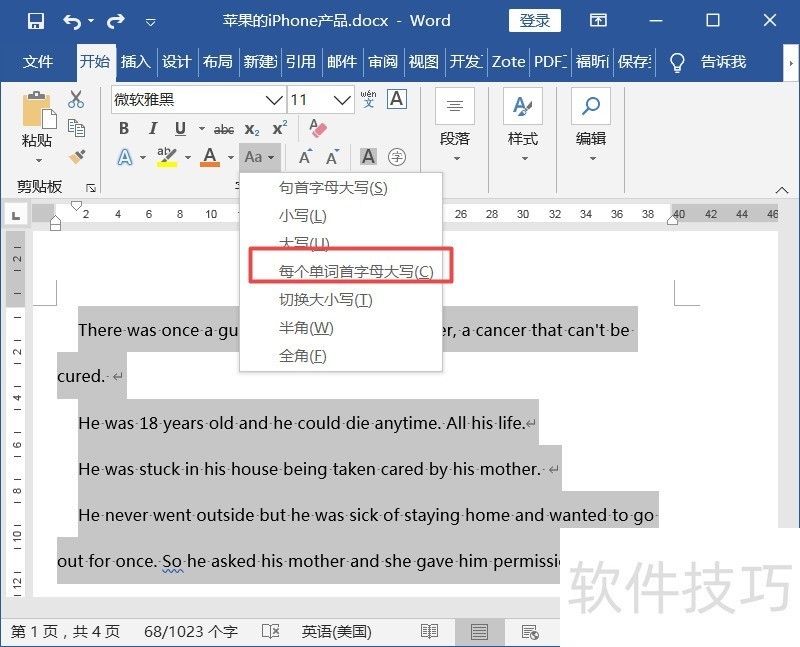
Task: Click the Clear Formatting eraser icon
Action: (x=318, y=129)
